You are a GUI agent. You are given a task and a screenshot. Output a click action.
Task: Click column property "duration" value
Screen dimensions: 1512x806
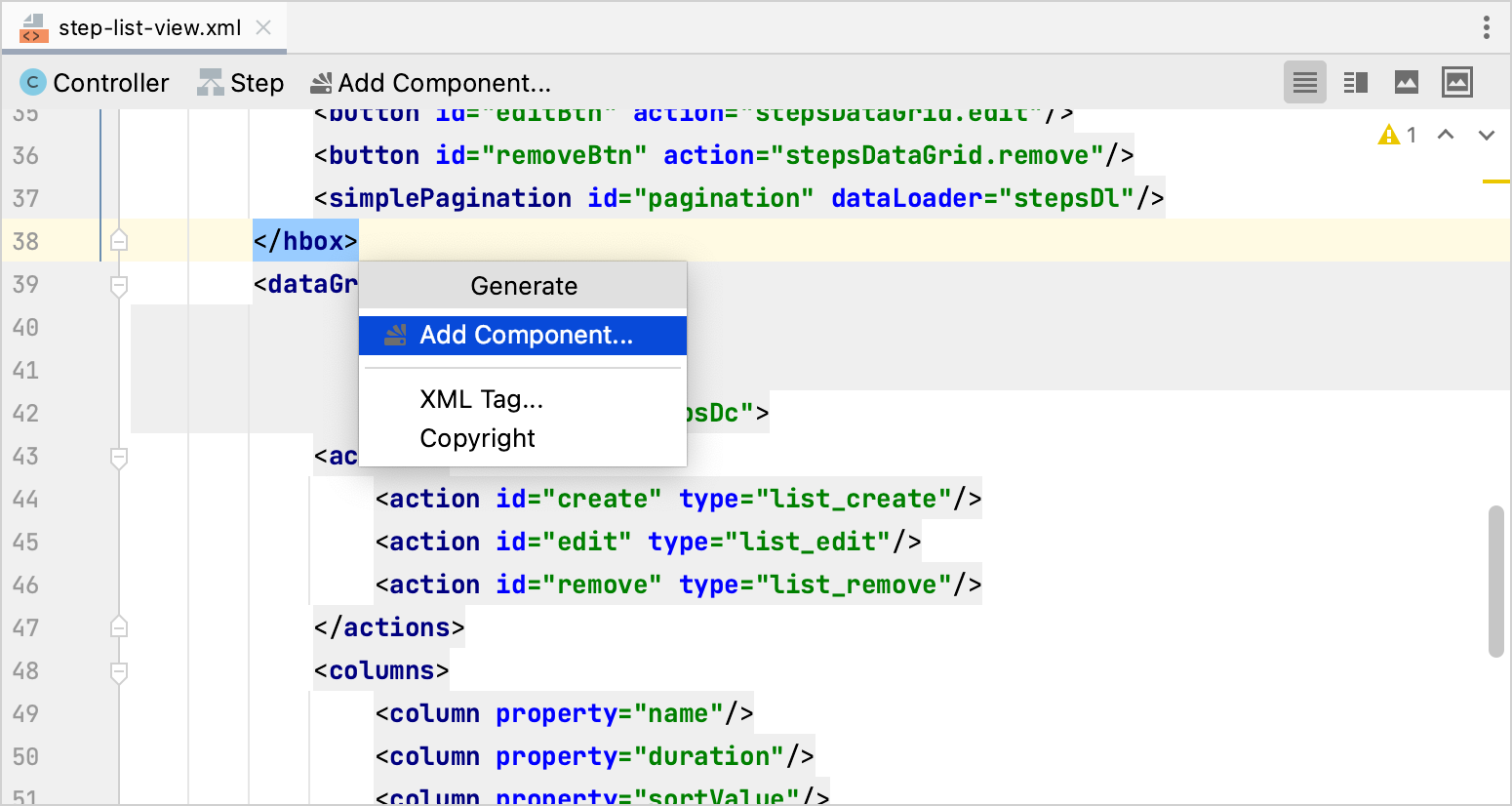[709, 756]
